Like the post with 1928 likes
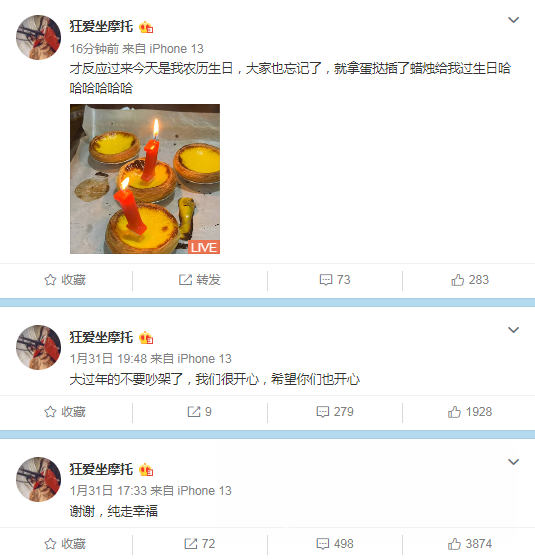This screenshot has width=535, height=560. [x=470, y=412]
